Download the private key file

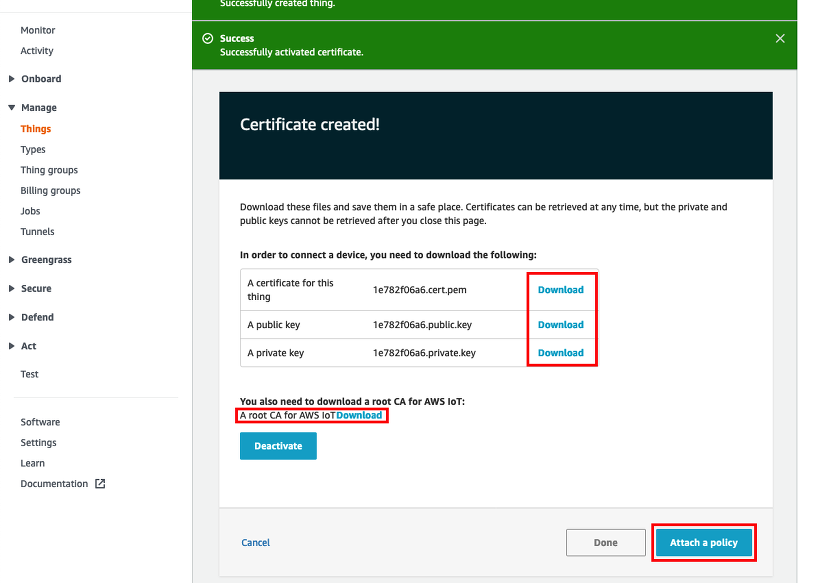(x=561, y=353)
